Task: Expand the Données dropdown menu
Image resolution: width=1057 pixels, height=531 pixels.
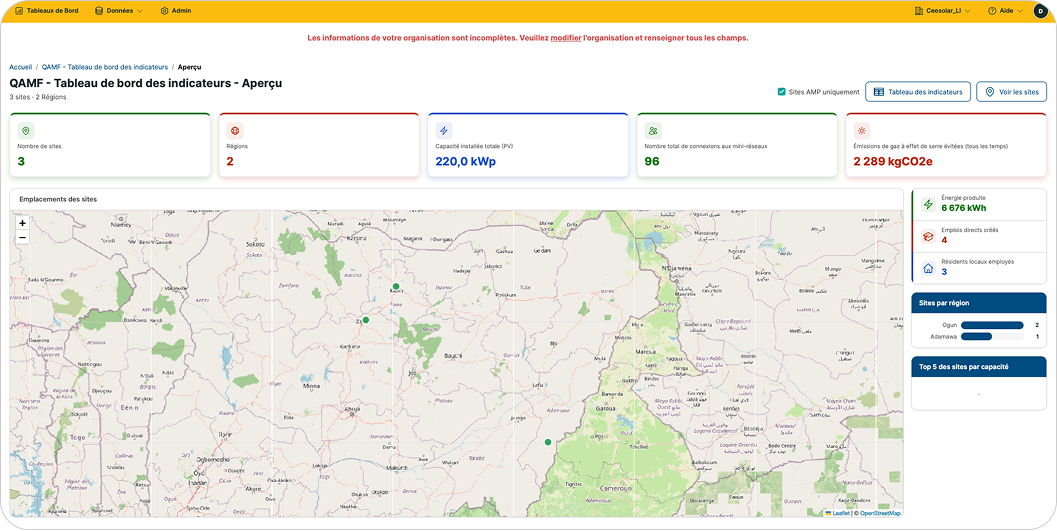Action: click(119, 11)
